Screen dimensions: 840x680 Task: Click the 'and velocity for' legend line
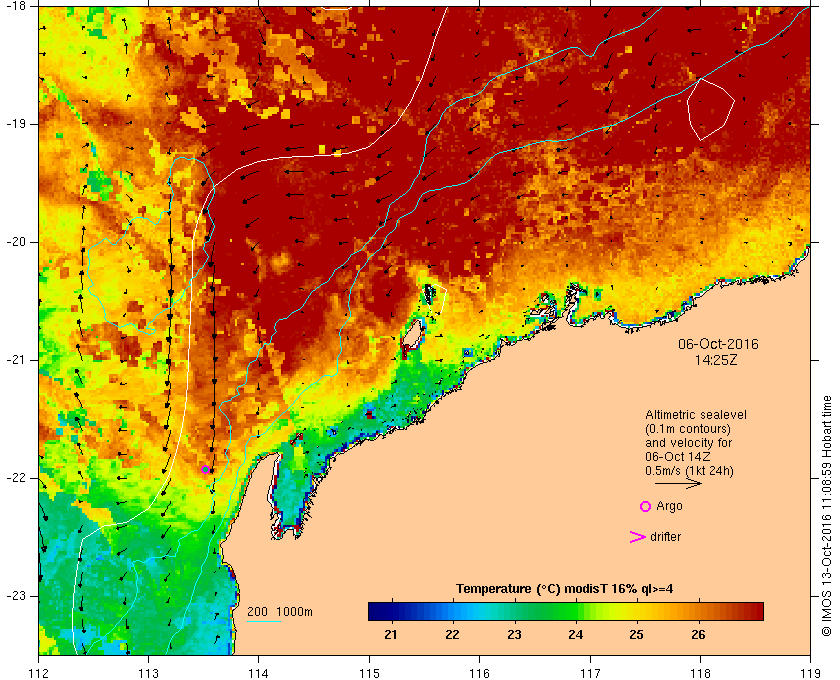pos(688,443)
